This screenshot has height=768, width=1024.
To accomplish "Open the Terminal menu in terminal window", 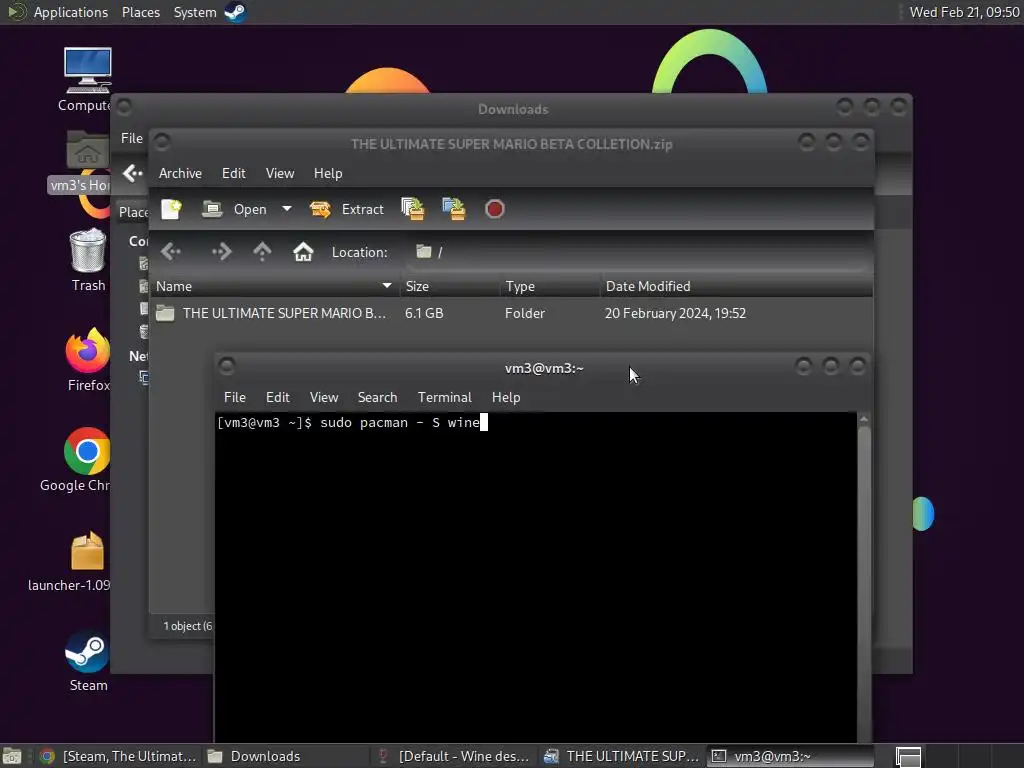I will click(x=445, y=397).
